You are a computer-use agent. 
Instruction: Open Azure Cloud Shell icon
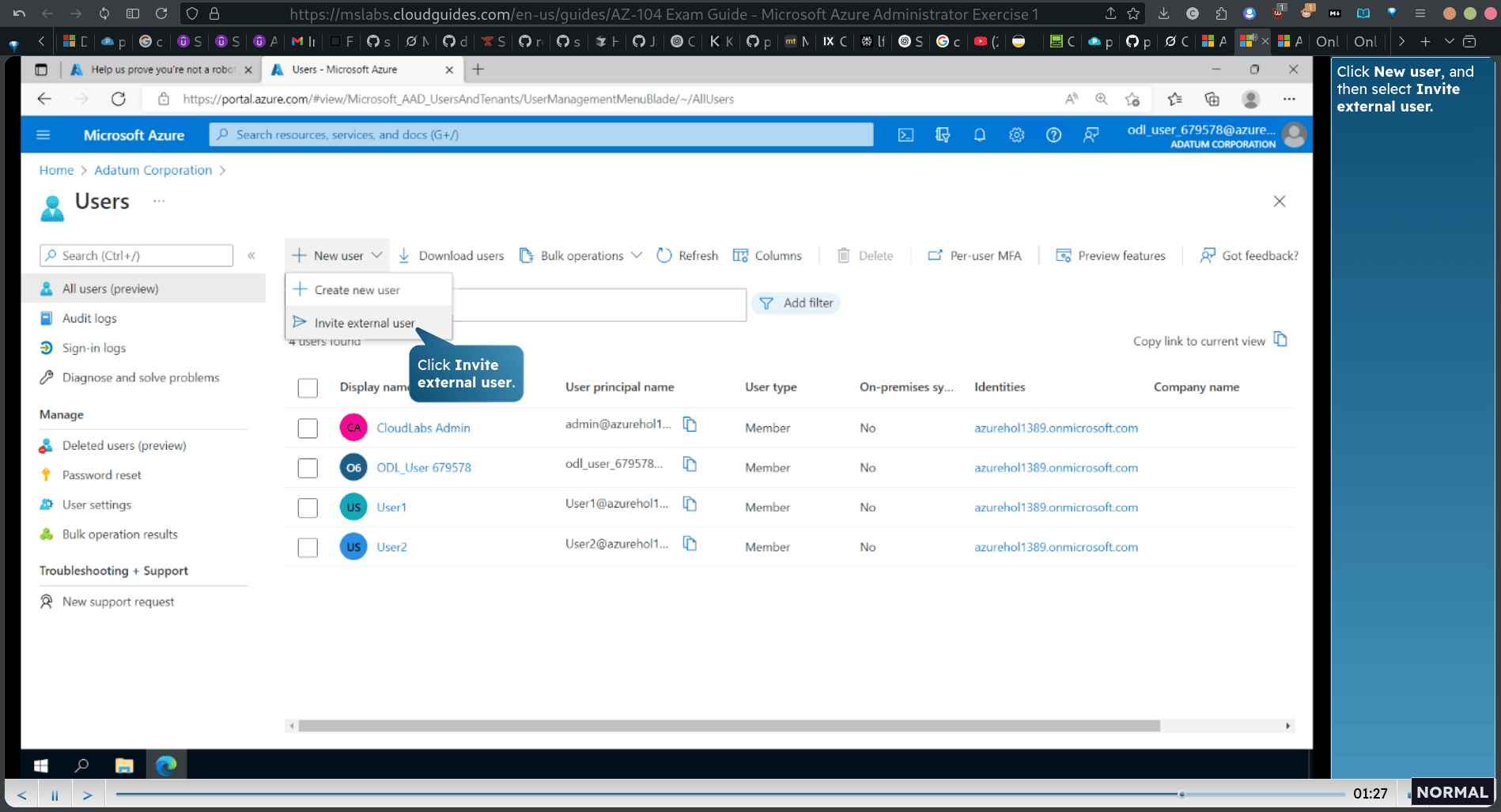coord(906,135)
